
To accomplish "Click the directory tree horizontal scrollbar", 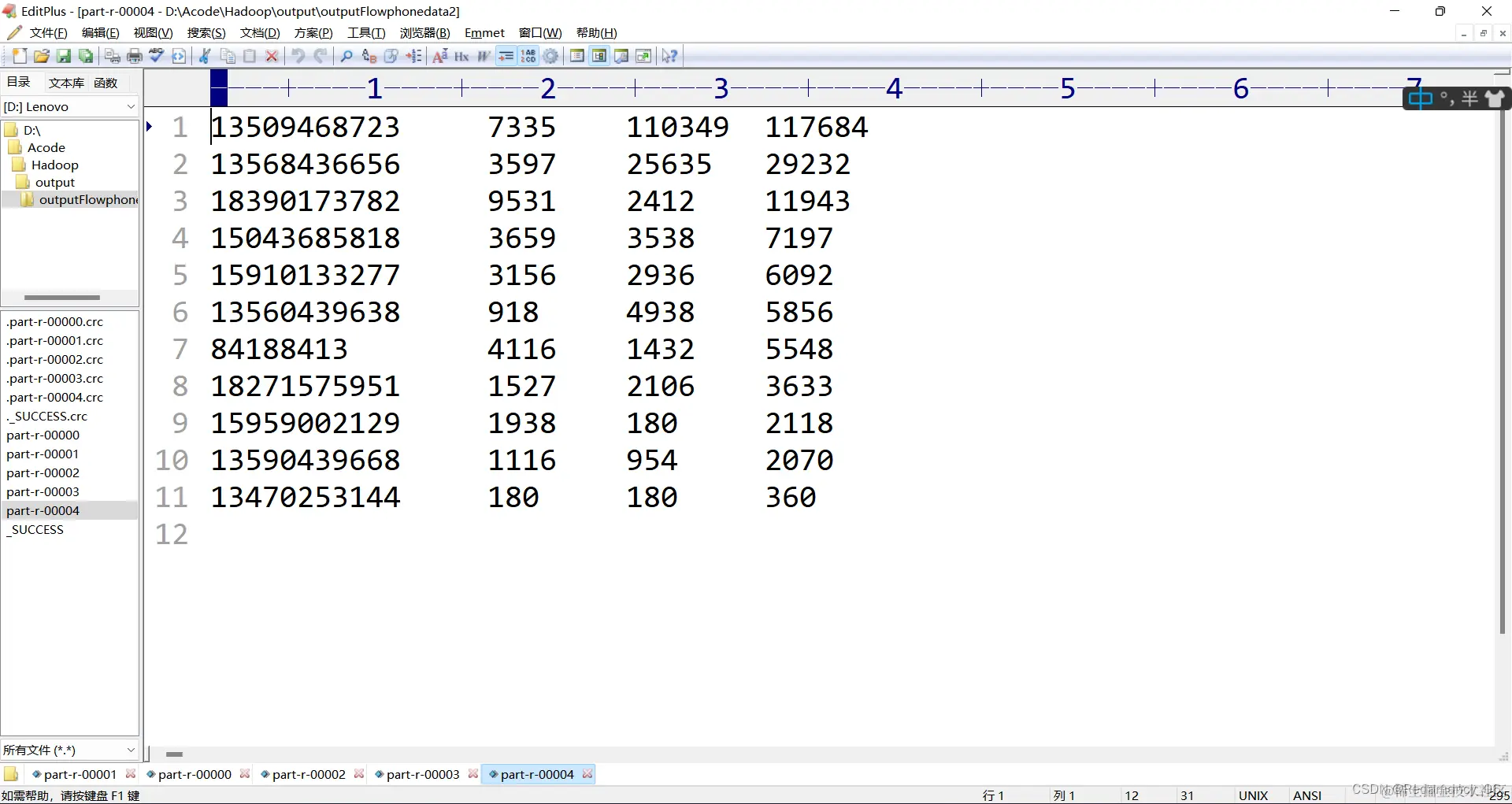I will pos(62,298).
